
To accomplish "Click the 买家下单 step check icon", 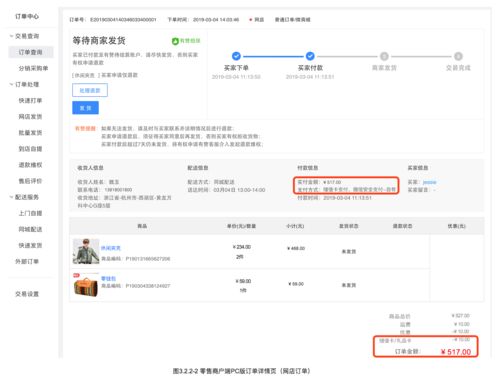I will tap(236, 56).
